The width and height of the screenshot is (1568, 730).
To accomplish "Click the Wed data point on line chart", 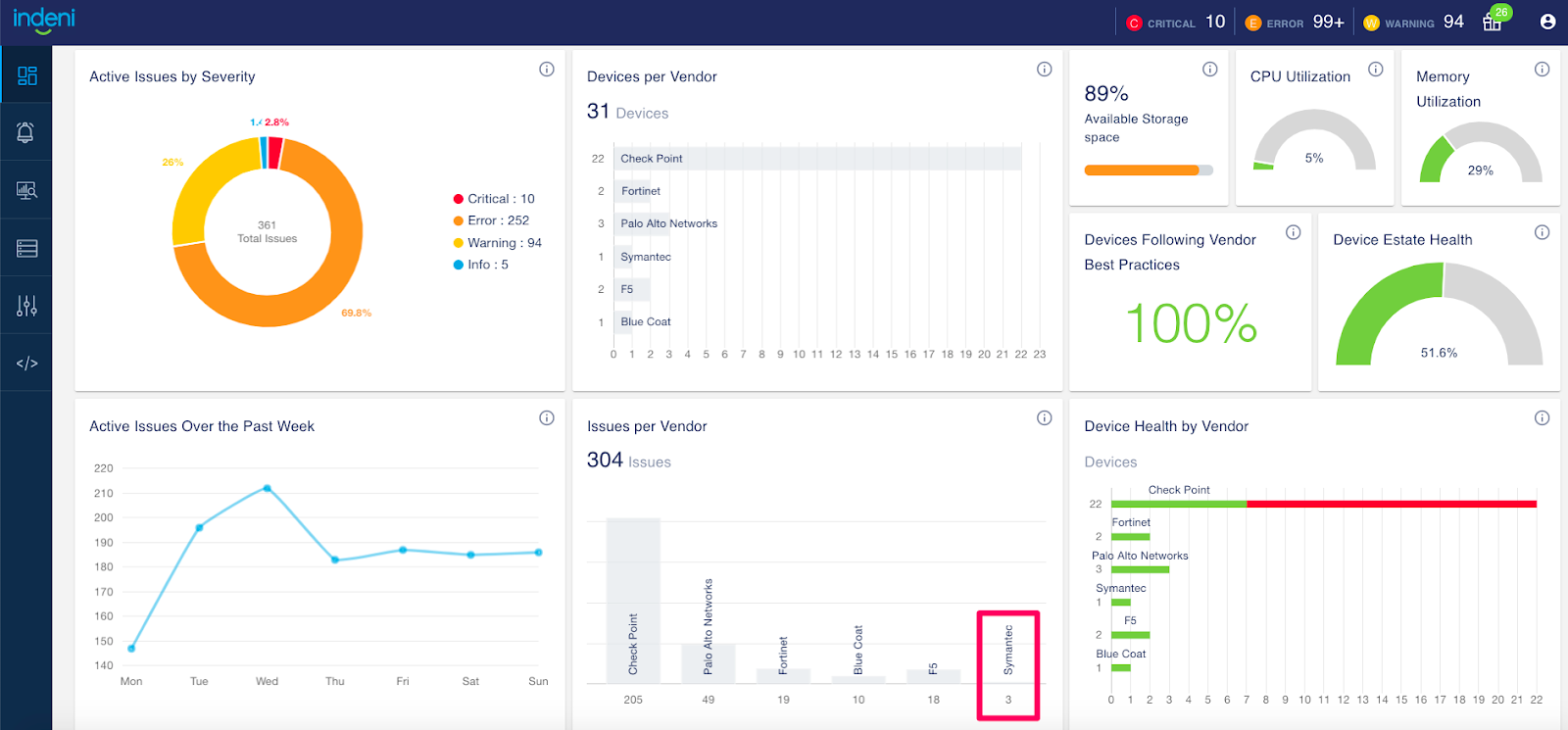I will pos(268,488).
